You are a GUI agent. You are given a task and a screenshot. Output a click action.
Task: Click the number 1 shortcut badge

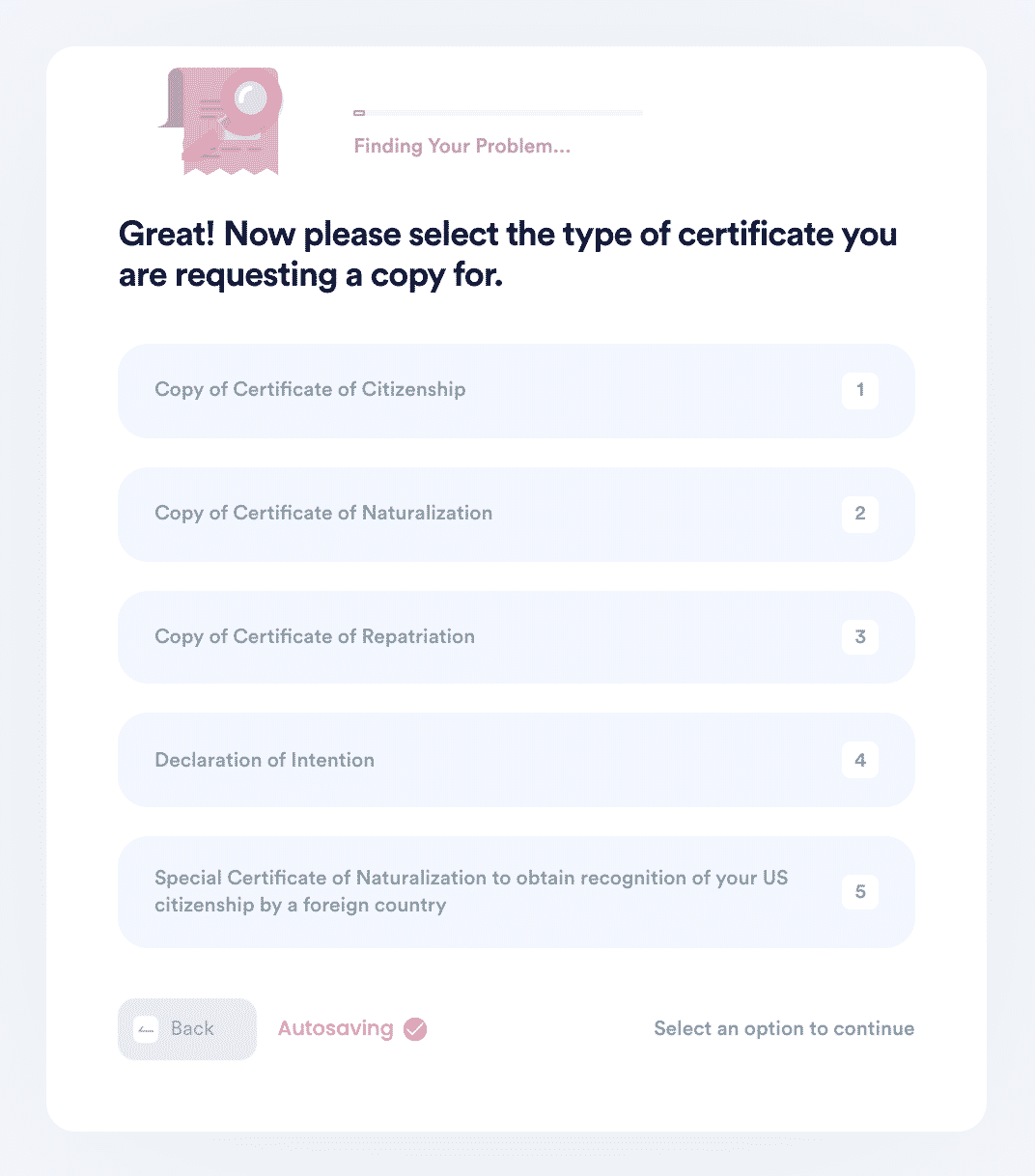pos(860,391)
